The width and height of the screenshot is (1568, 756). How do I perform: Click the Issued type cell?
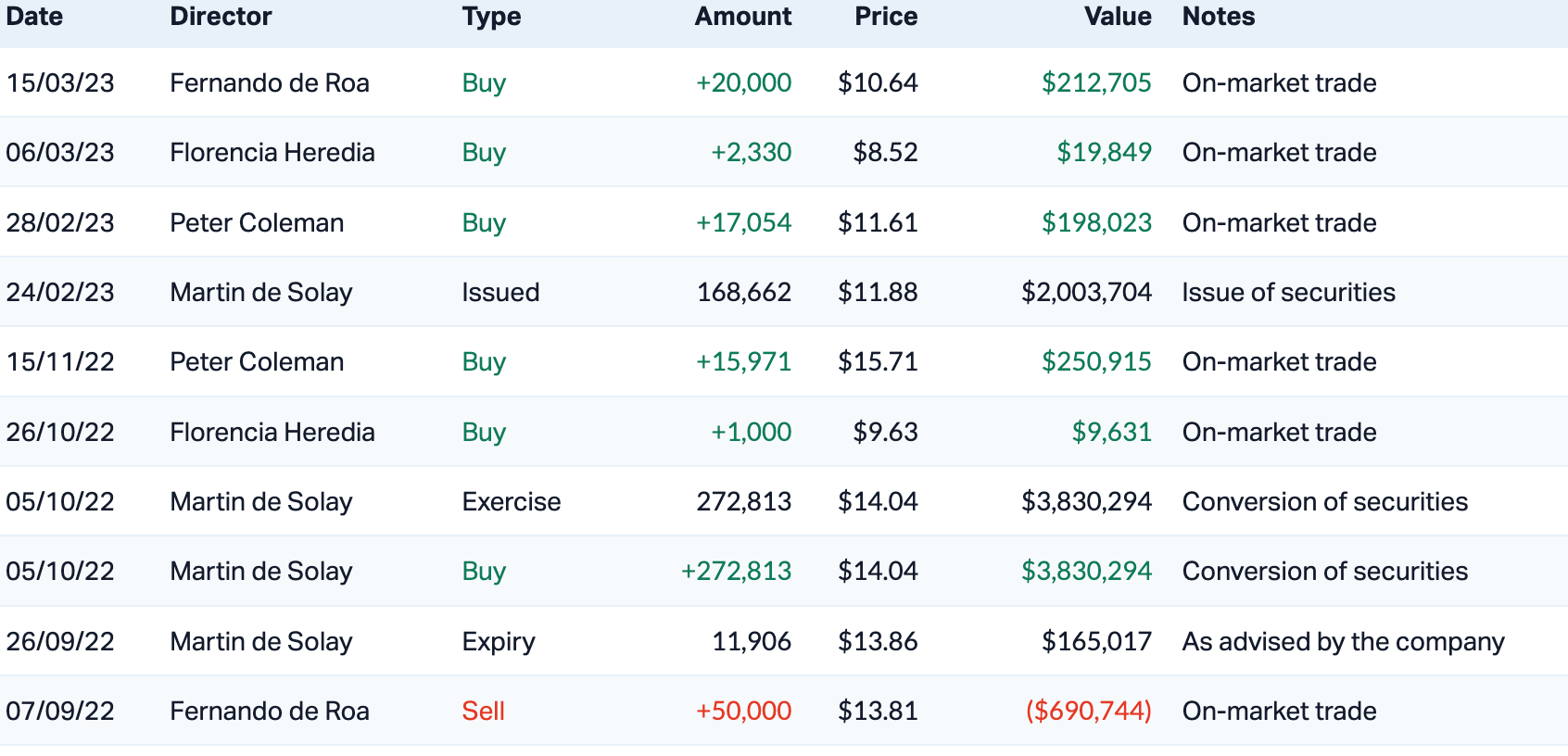point(500,293)
